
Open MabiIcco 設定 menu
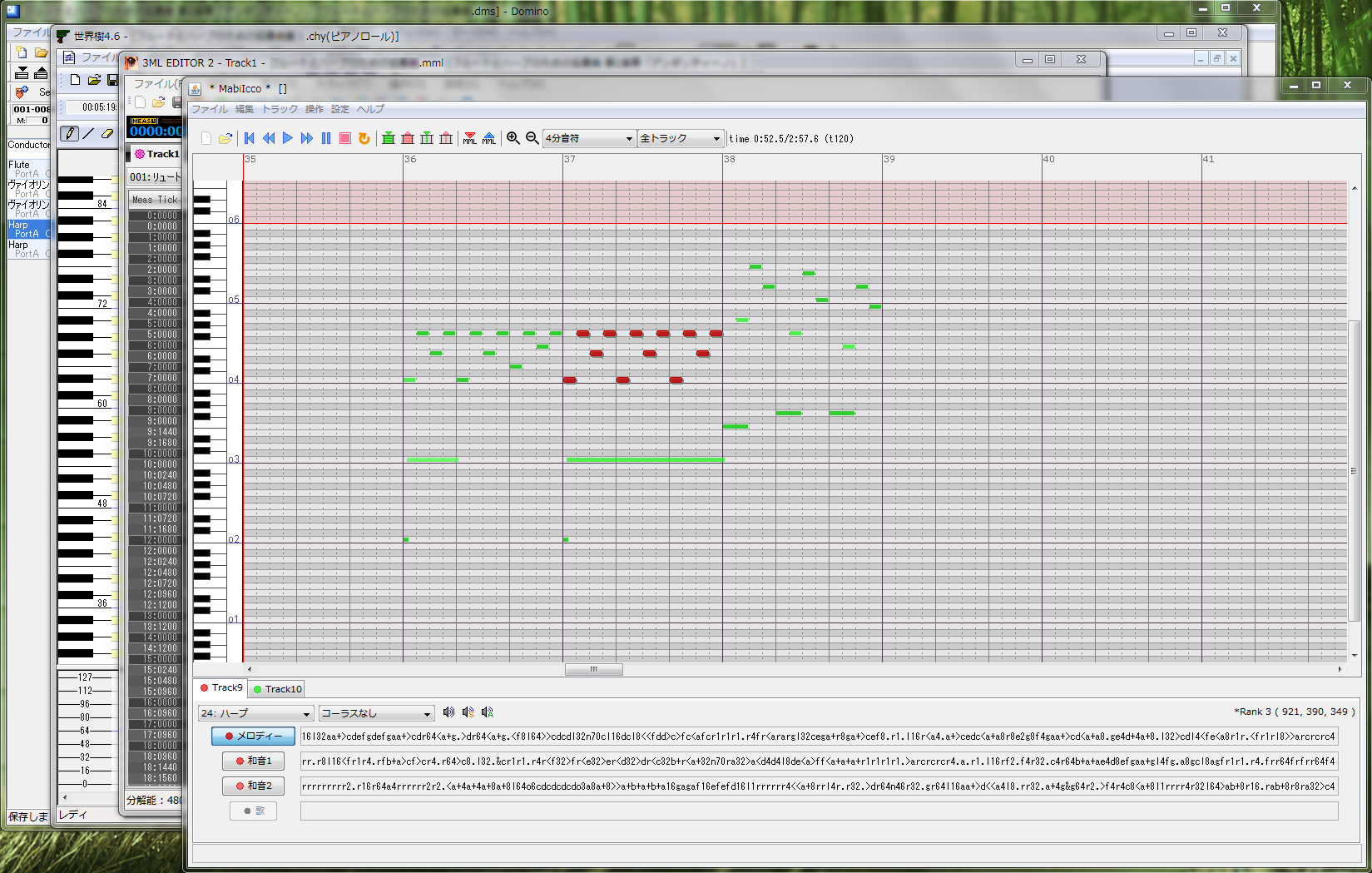tap(340, 109)
